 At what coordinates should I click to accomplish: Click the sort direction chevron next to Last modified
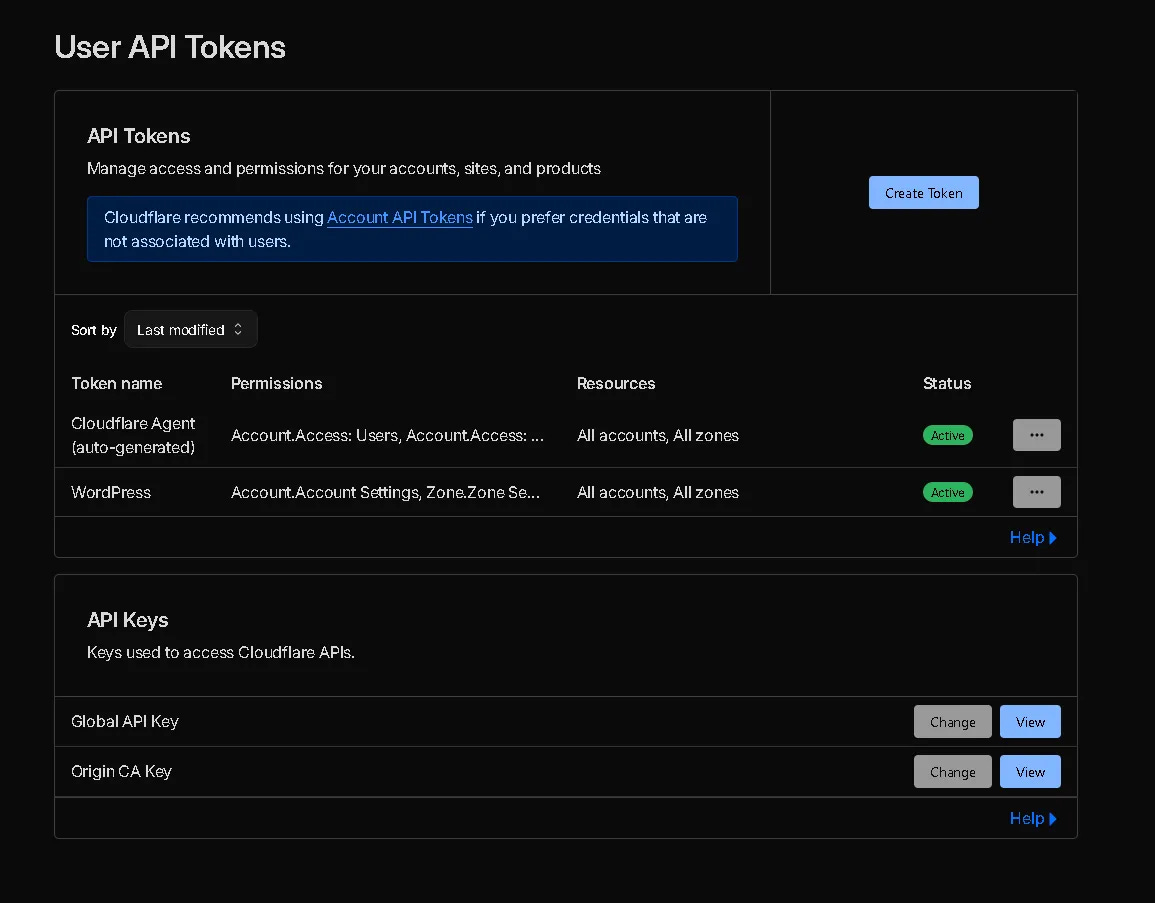point(238,329)
